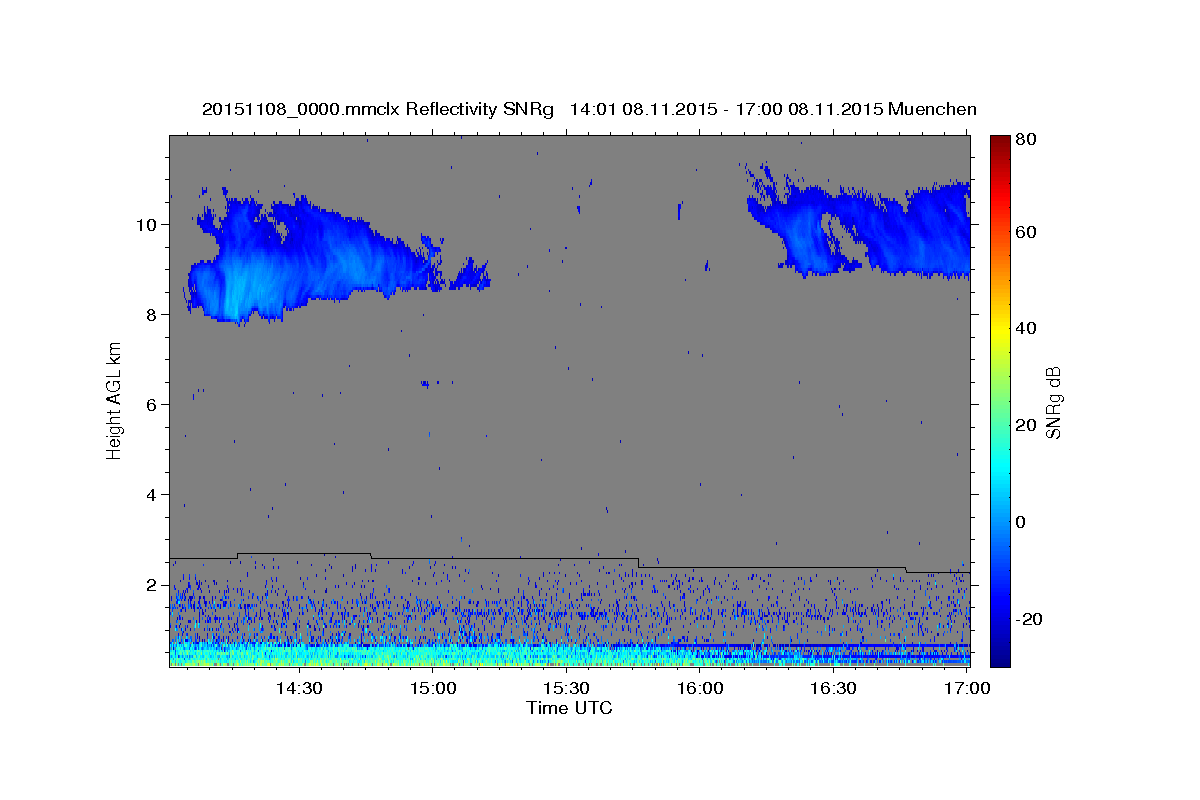Click the dark blue bottom of the colorbar
The height and width of the screenshot is (800, 1200).
pyautogui.click(x=1000, y=655)
